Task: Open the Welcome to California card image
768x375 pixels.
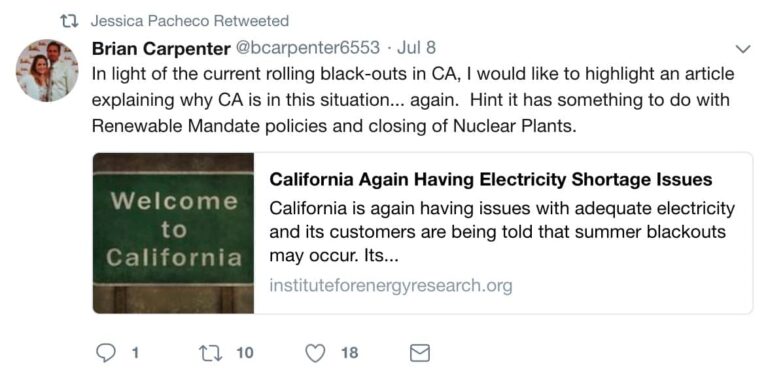Action: pyautogui.click(x=173, y=233)
